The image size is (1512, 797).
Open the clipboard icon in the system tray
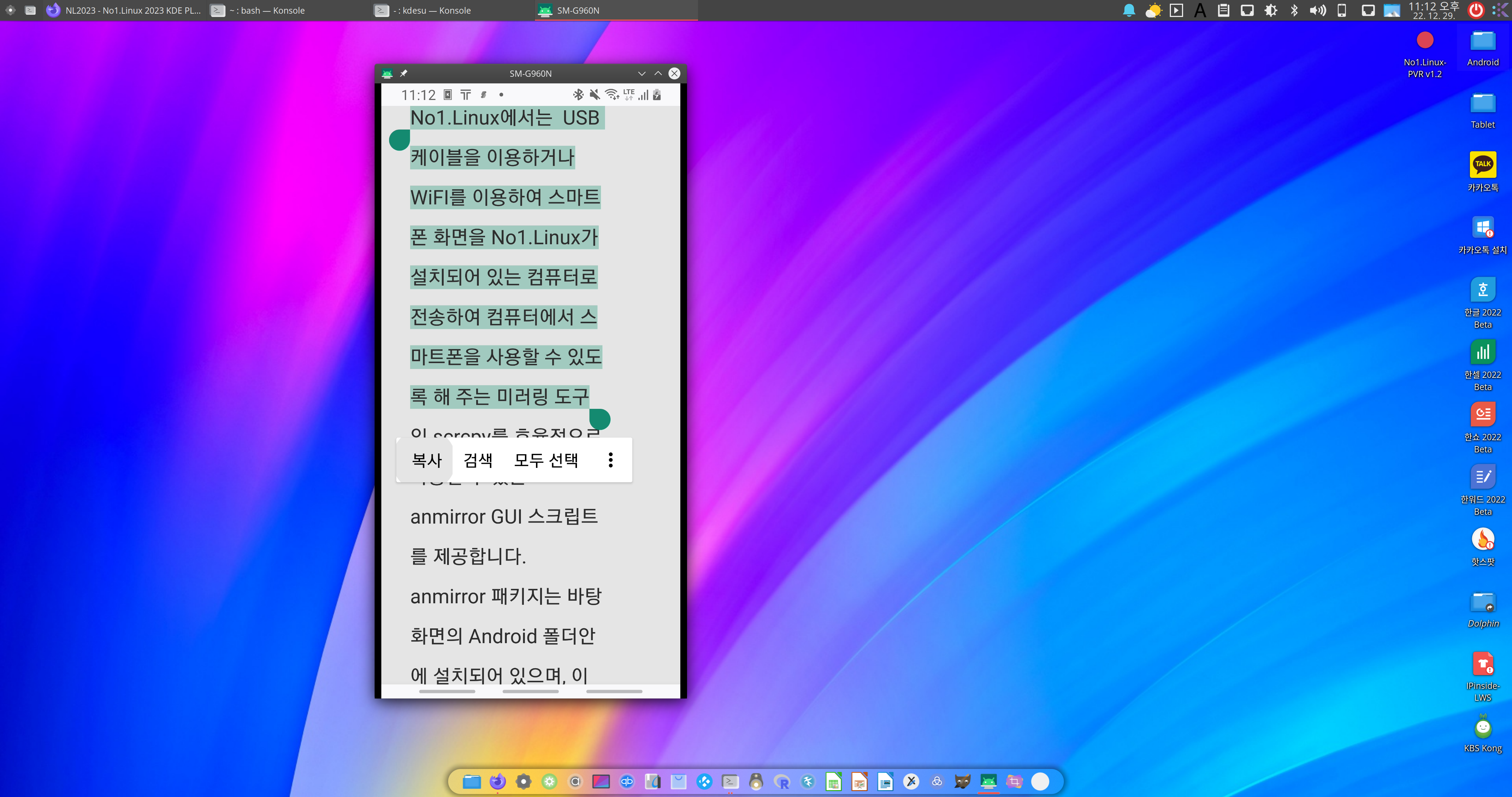point(1223,11)
